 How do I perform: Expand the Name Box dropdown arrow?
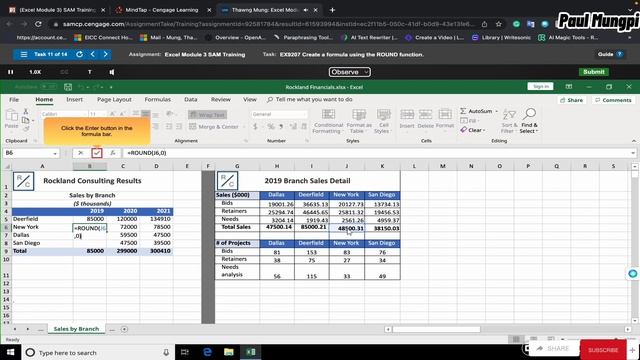pyautogui.click(x=55, y=153)
